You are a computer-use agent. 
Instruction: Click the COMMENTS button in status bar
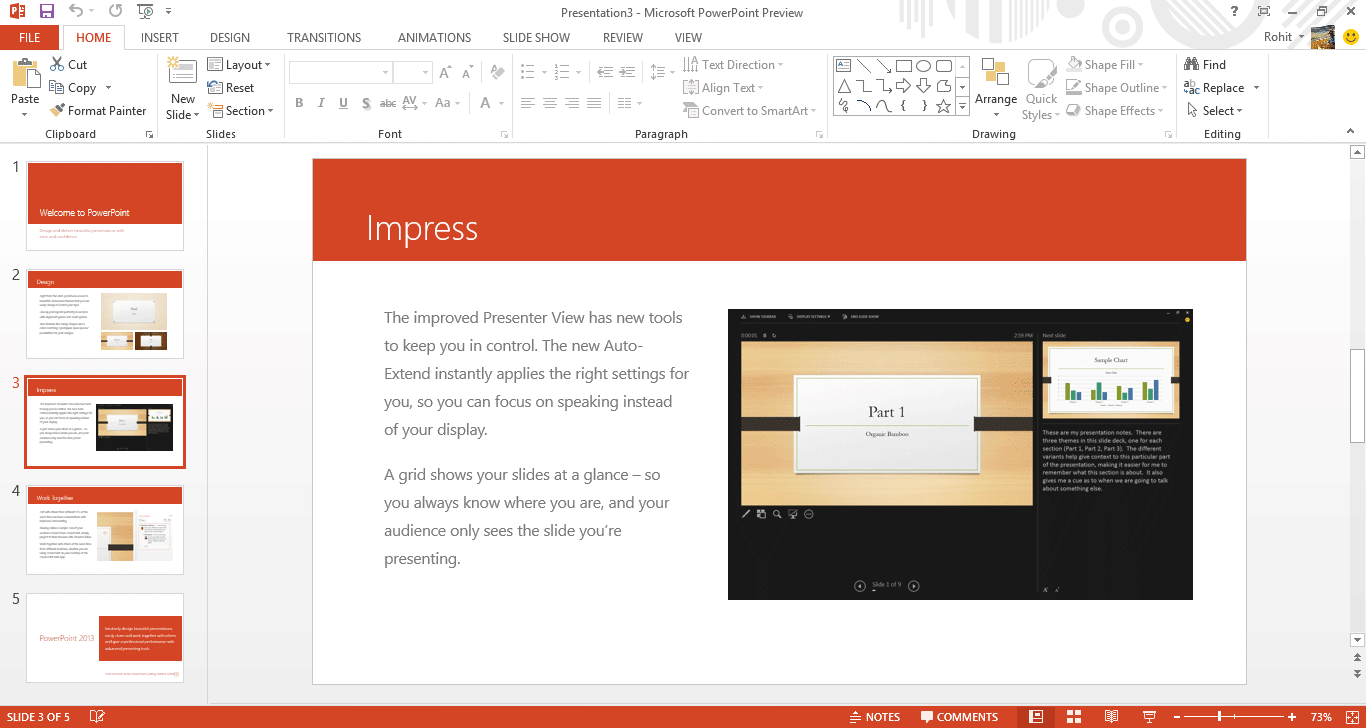pos(959,717)
